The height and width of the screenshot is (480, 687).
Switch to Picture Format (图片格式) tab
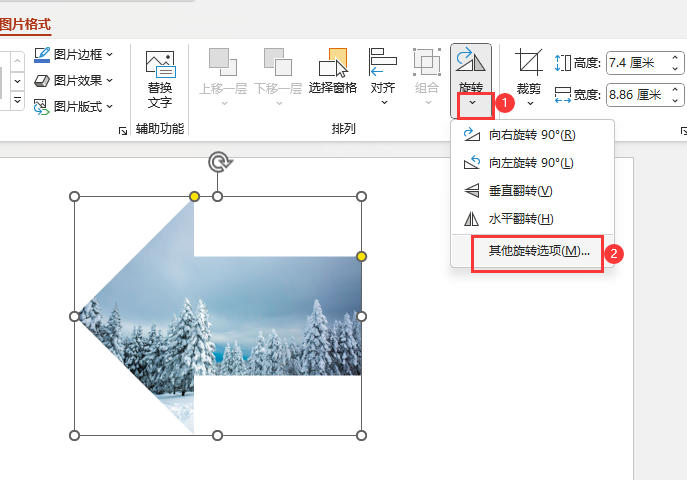25,24
